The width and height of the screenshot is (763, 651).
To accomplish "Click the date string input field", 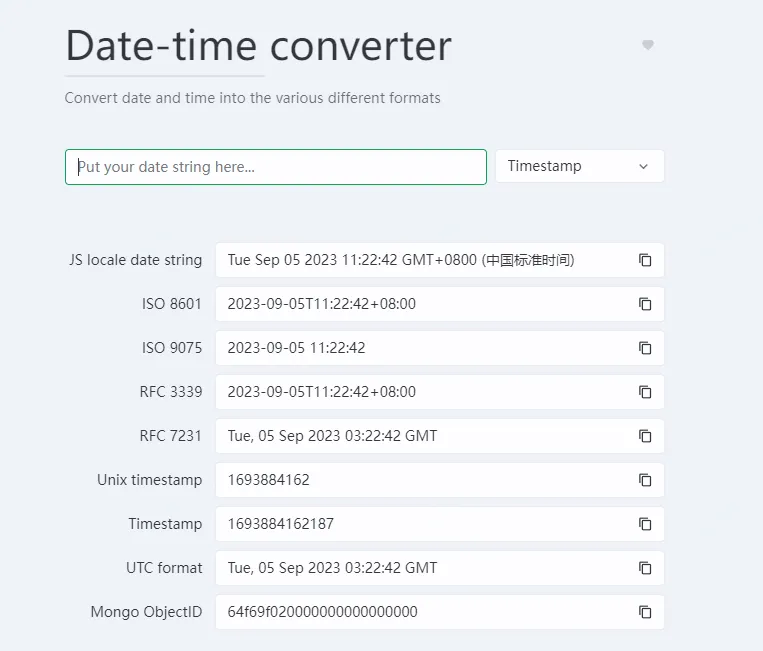I will click(275, 167).
